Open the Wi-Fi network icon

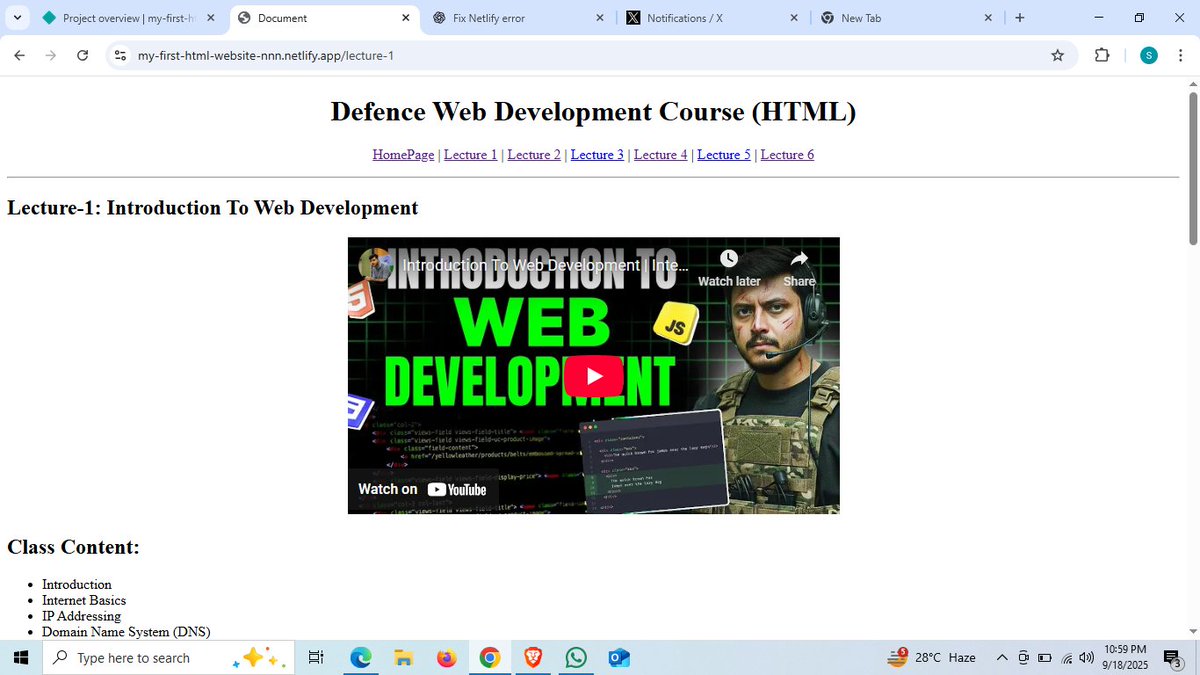pos(1066,657)
